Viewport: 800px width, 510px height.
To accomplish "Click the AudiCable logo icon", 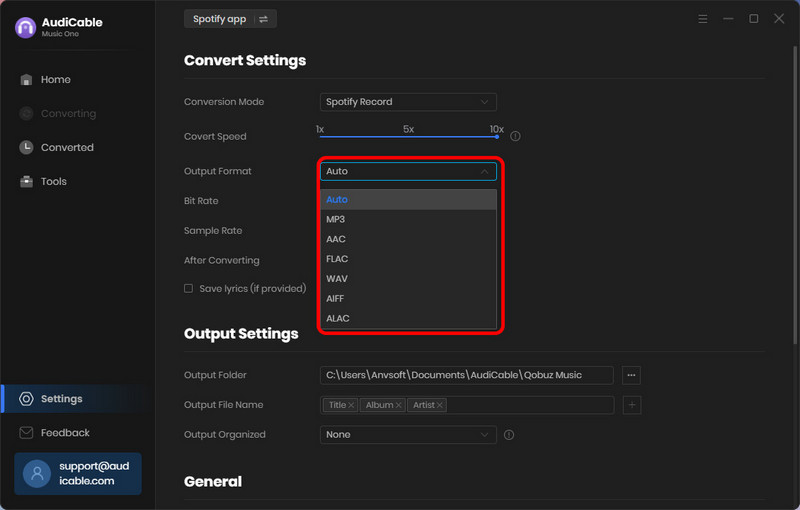I will click(26, 28).
